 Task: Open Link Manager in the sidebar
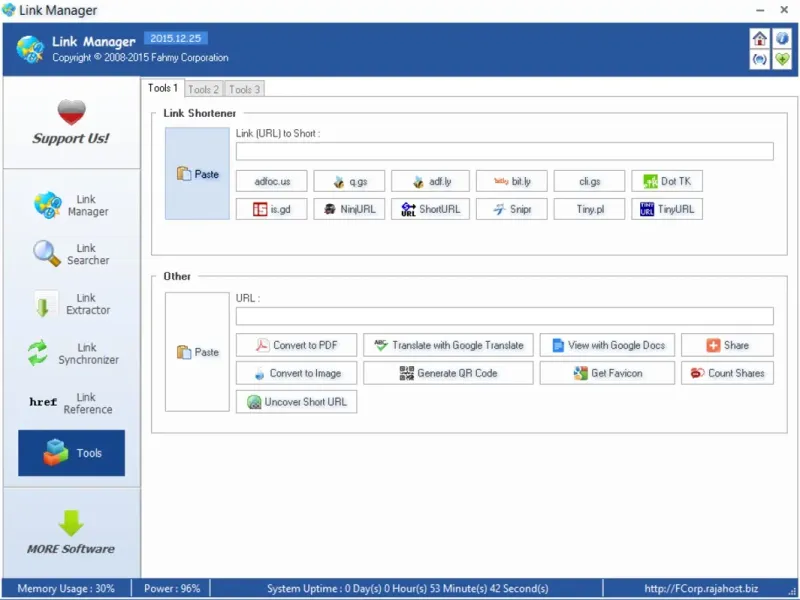[x=71, y=205]
